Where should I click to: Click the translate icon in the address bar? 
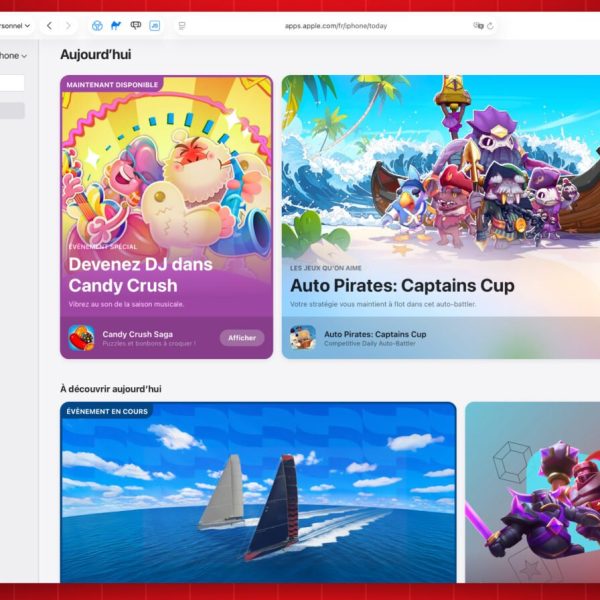coord(478,26)
